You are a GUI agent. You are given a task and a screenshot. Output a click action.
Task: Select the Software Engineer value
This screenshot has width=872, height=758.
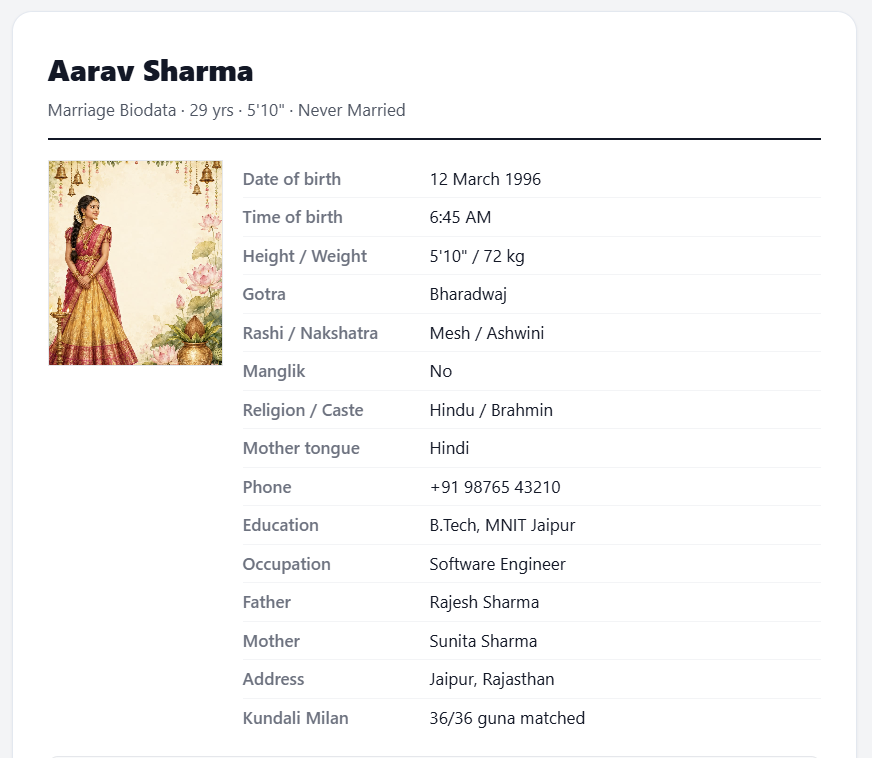pyautogui.click(x=497, y=564)
